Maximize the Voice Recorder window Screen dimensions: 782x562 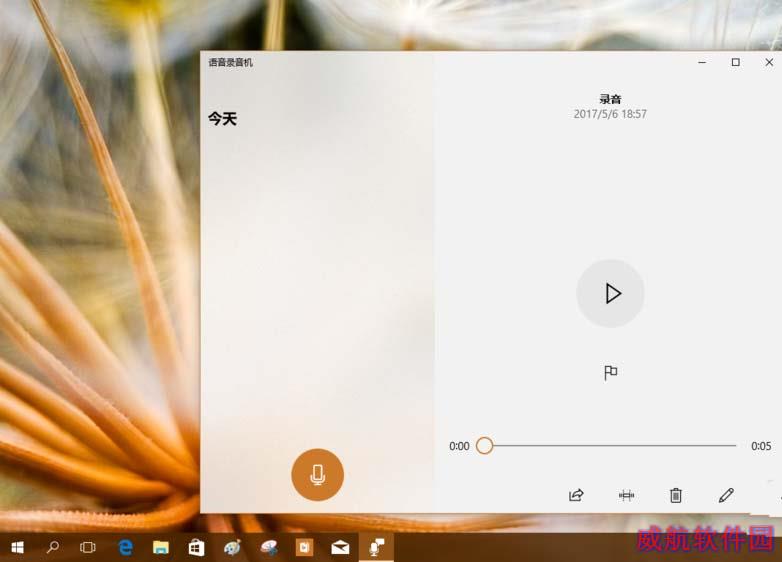[x=736, y=62]
